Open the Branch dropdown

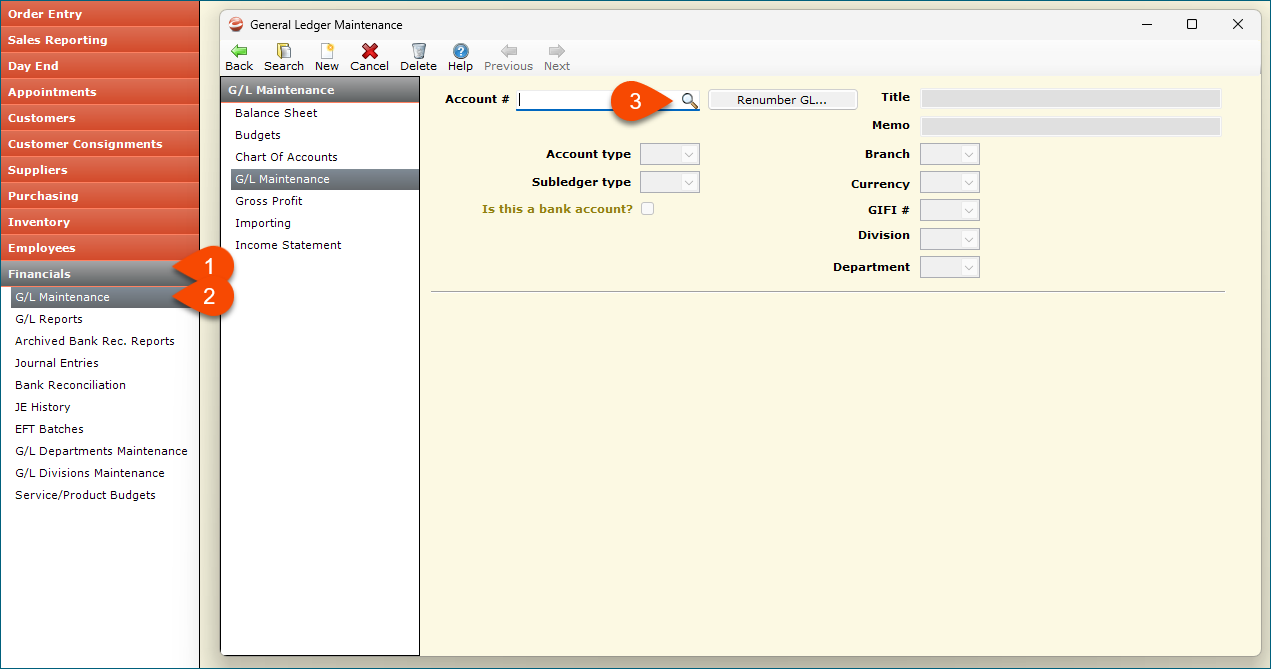point(950,154)
